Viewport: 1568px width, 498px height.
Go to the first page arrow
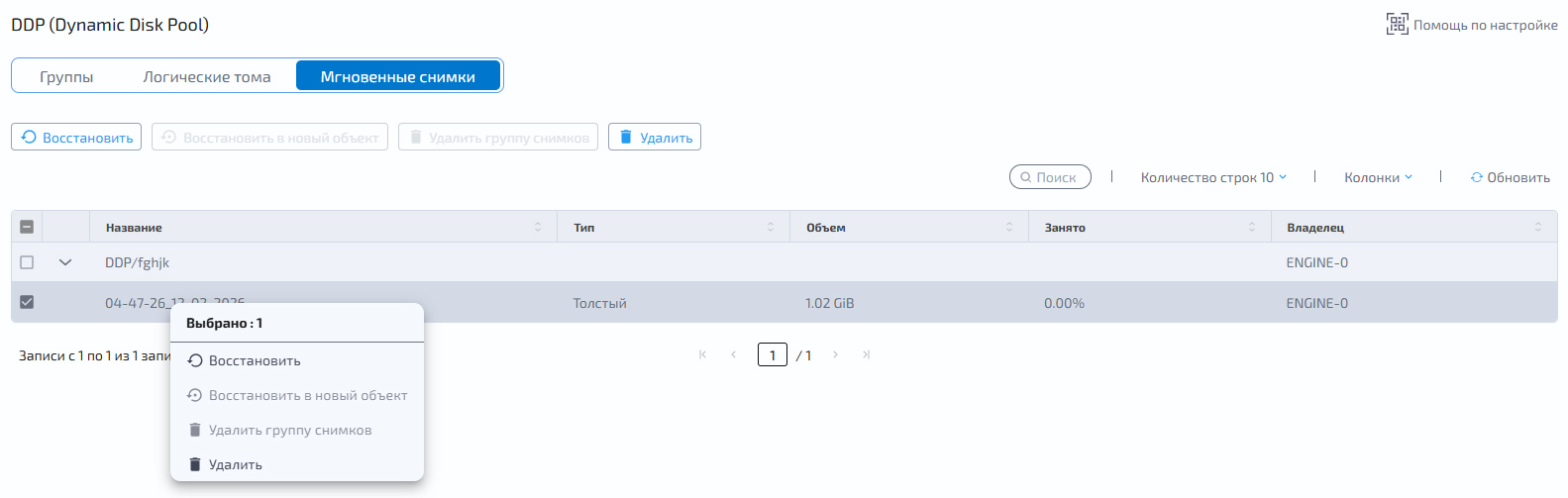(x=702, y=354)
